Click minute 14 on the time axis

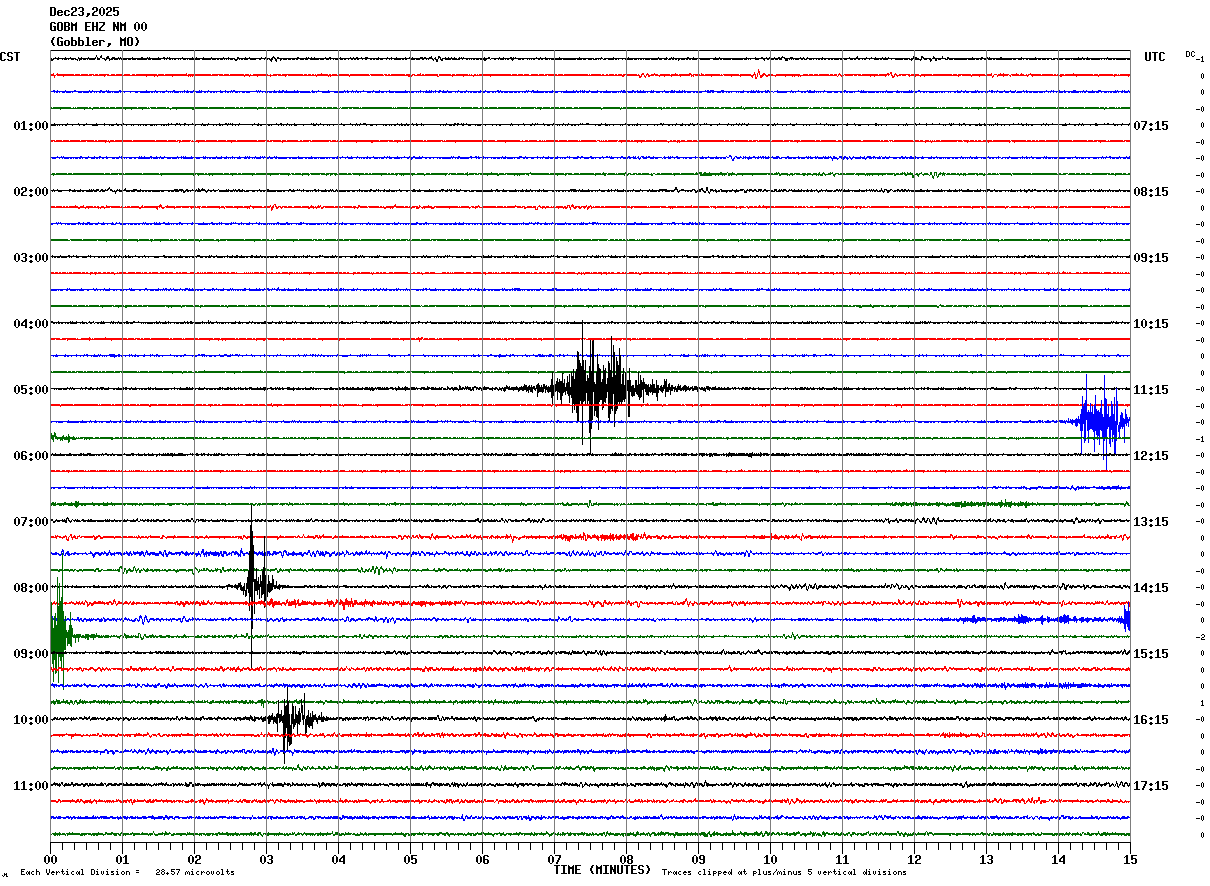tap(1058, 859)
